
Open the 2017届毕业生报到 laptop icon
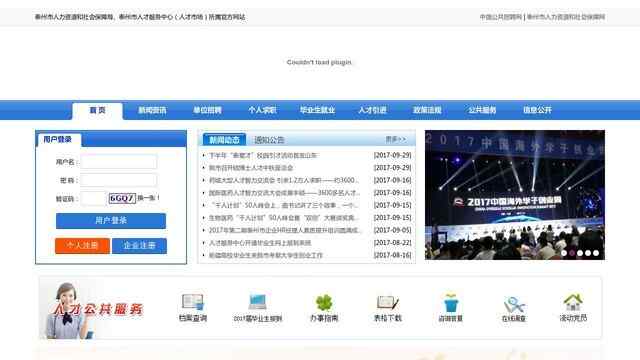tap(258, 308)
